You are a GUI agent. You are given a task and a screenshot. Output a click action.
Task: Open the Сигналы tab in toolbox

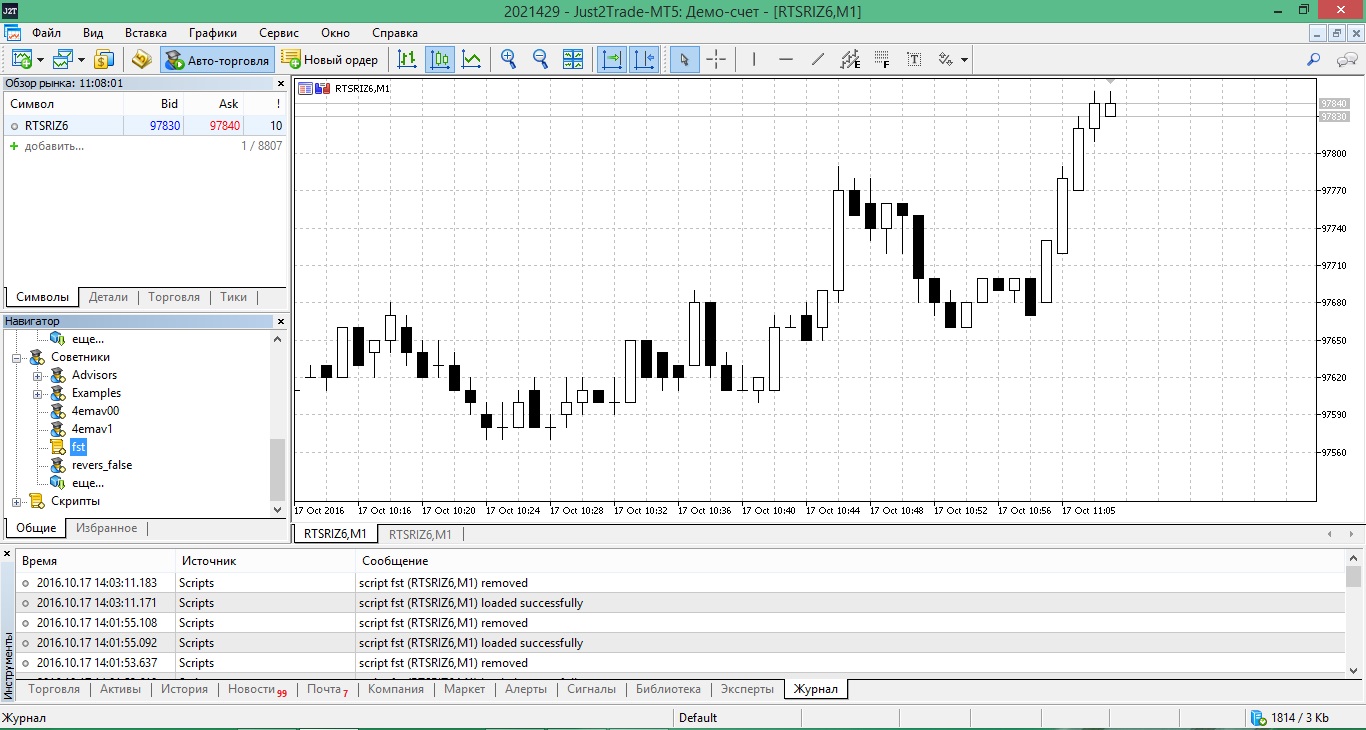pyautogui.click(x=591, y=689)
